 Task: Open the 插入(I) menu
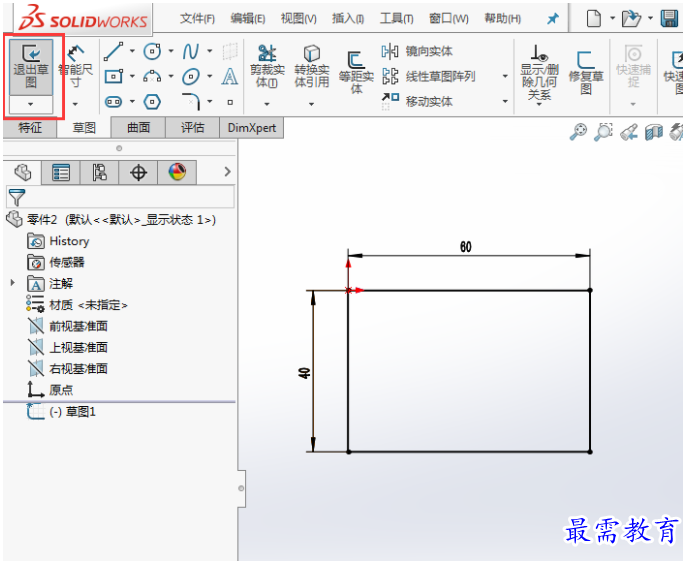pos(348,18)
